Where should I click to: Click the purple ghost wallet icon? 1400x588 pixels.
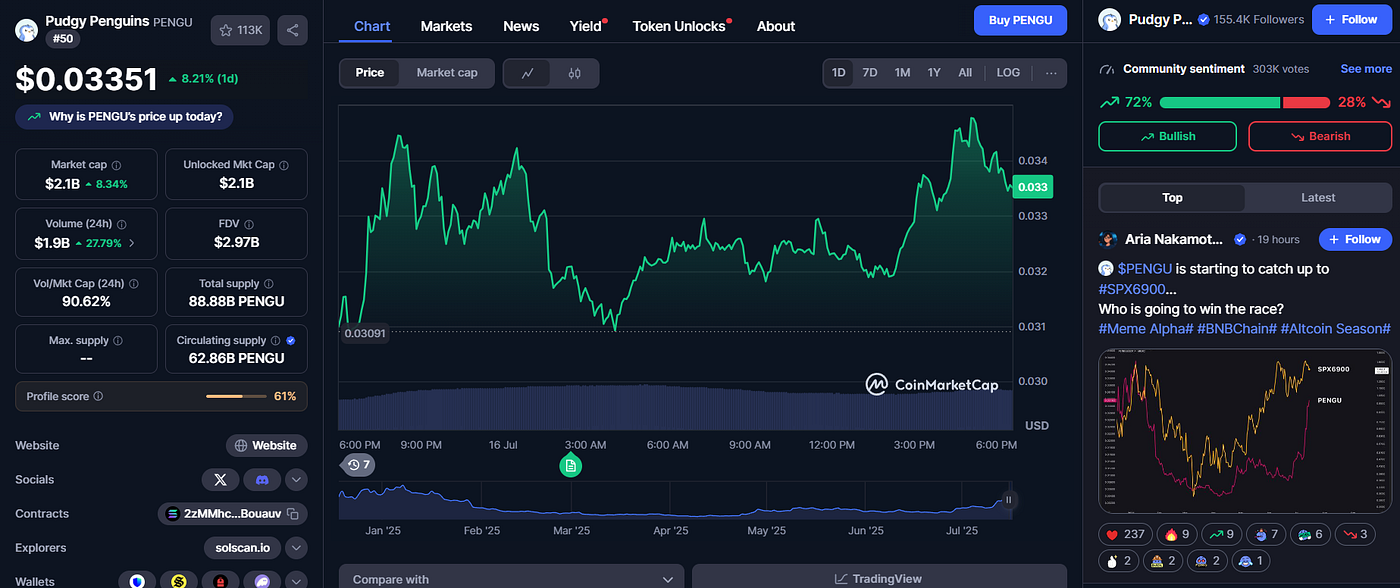coord(262,581)
